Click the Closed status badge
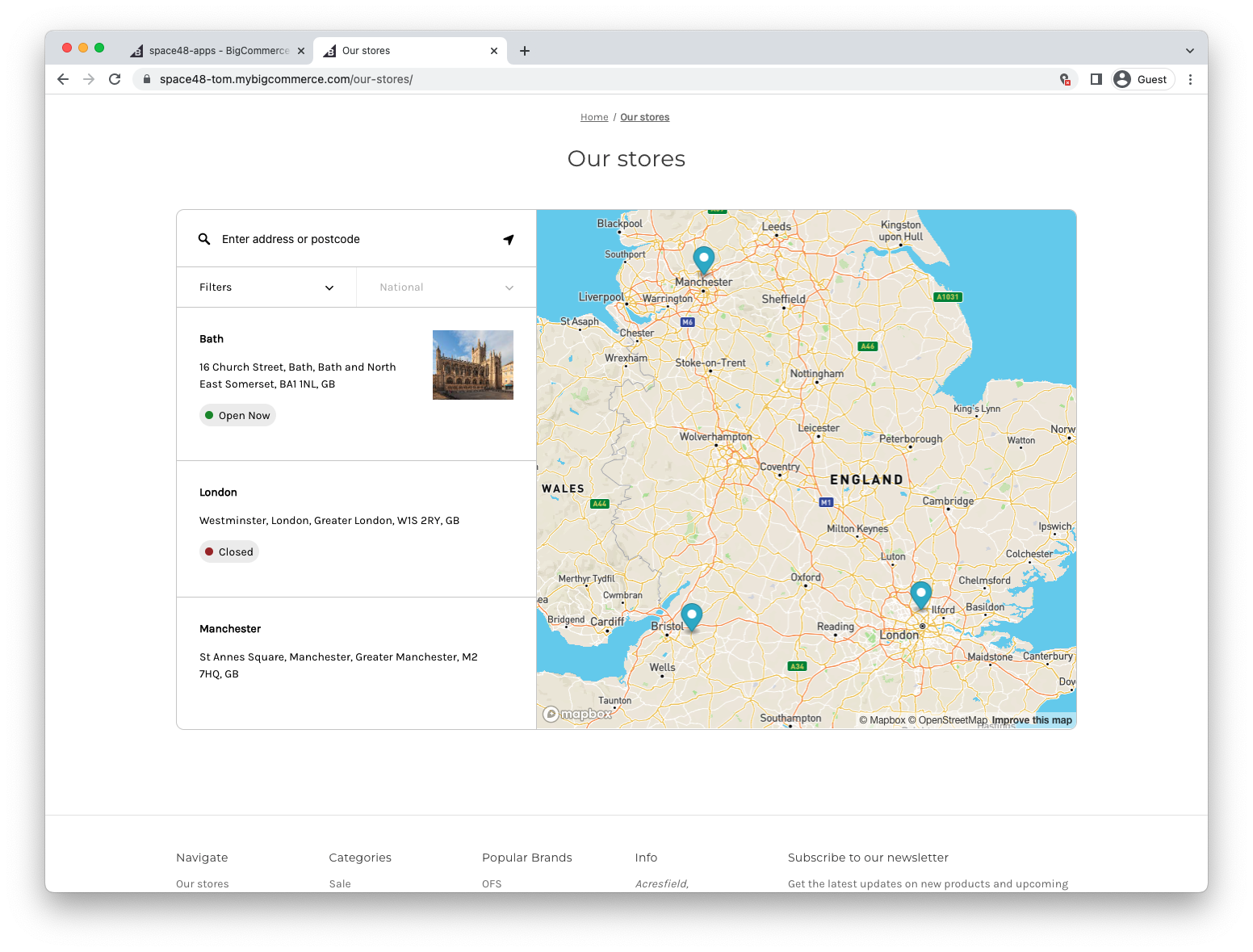The width and height of the screenshot is (1253, 952). tap(229, 551)
